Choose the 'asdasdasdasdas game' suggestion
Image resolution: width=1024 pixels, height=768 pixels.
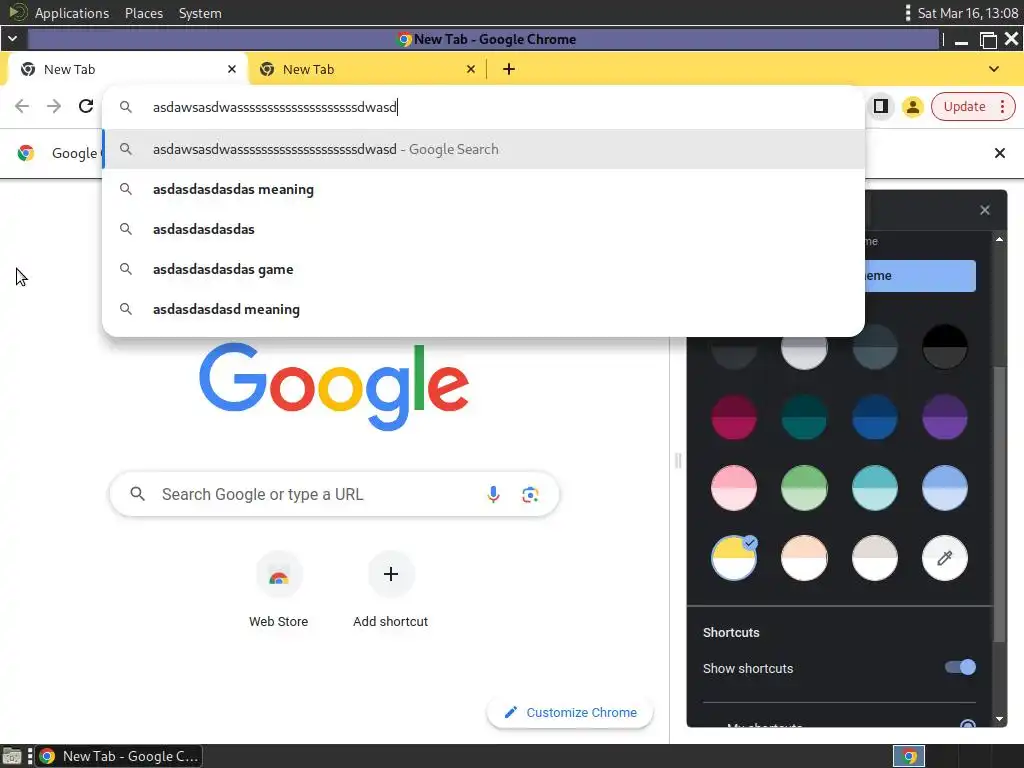[484, 269]
